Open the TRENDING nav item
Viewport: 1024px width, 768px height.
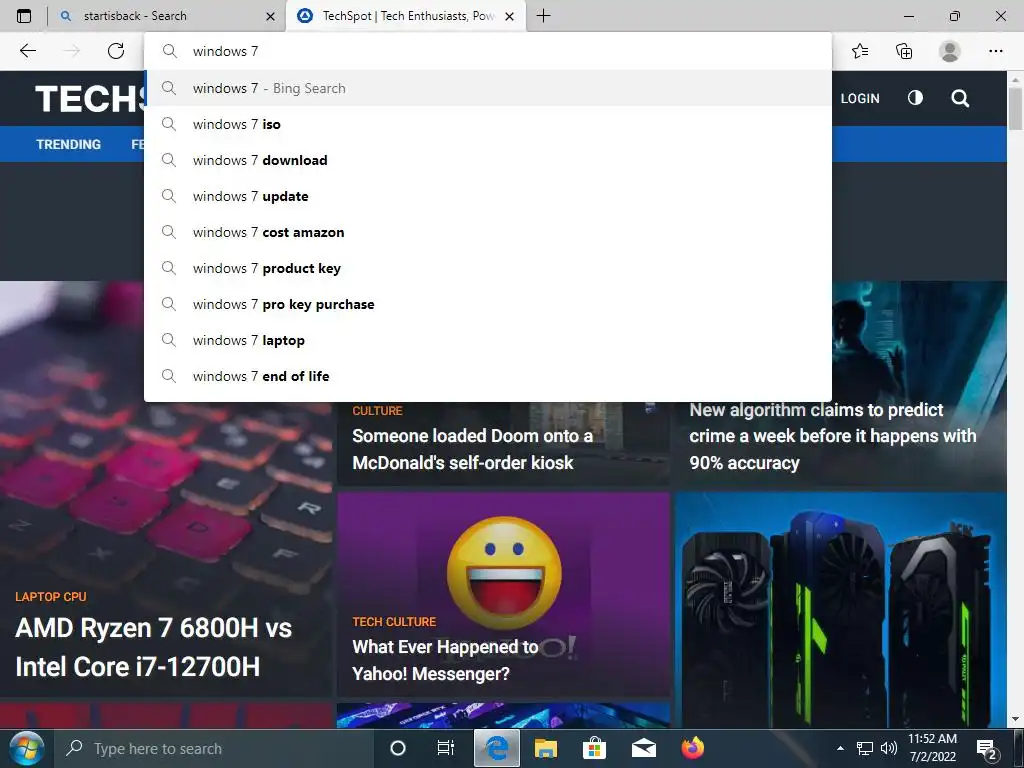69,144
